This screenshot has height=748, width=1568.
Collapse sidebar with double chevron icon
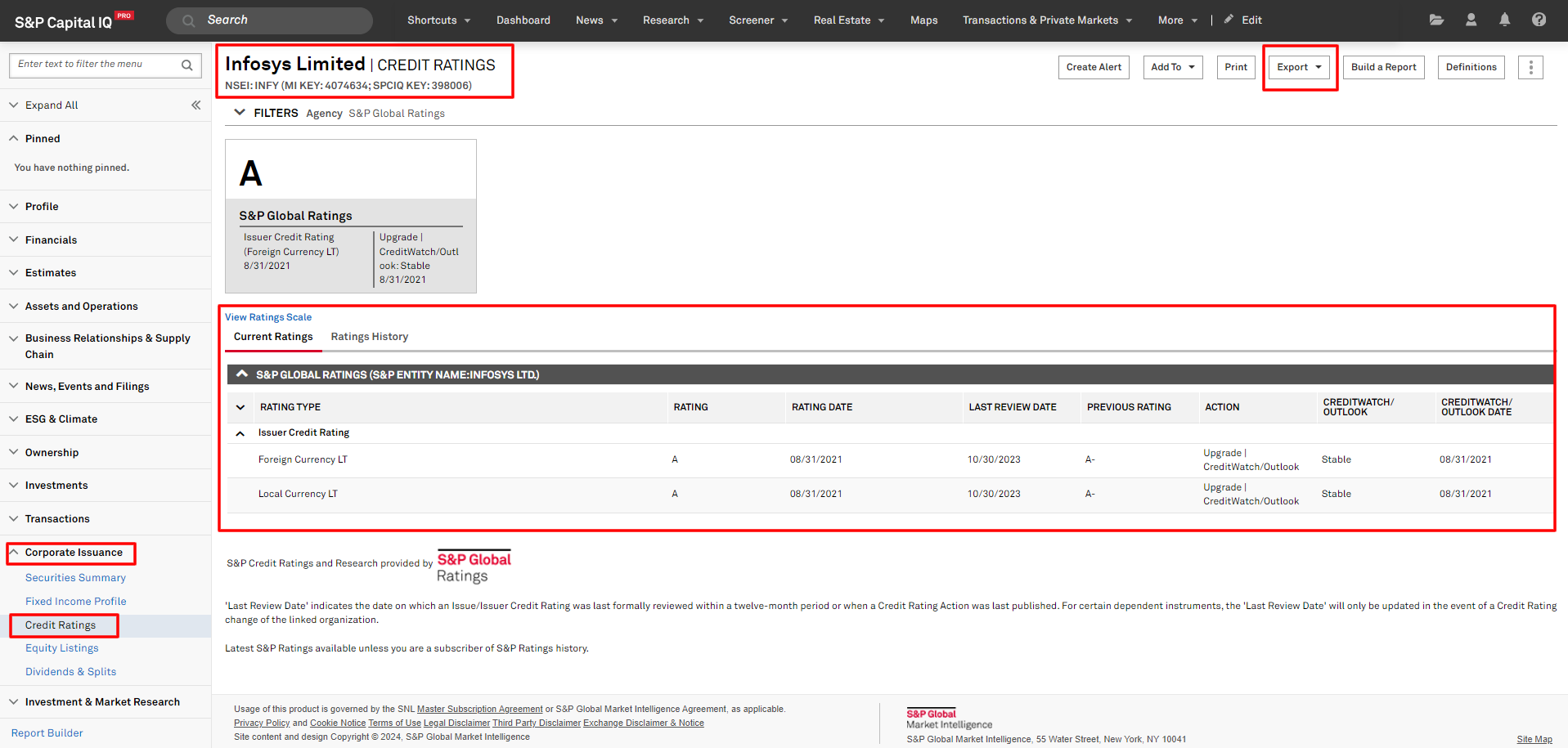[x=195, y=105]
